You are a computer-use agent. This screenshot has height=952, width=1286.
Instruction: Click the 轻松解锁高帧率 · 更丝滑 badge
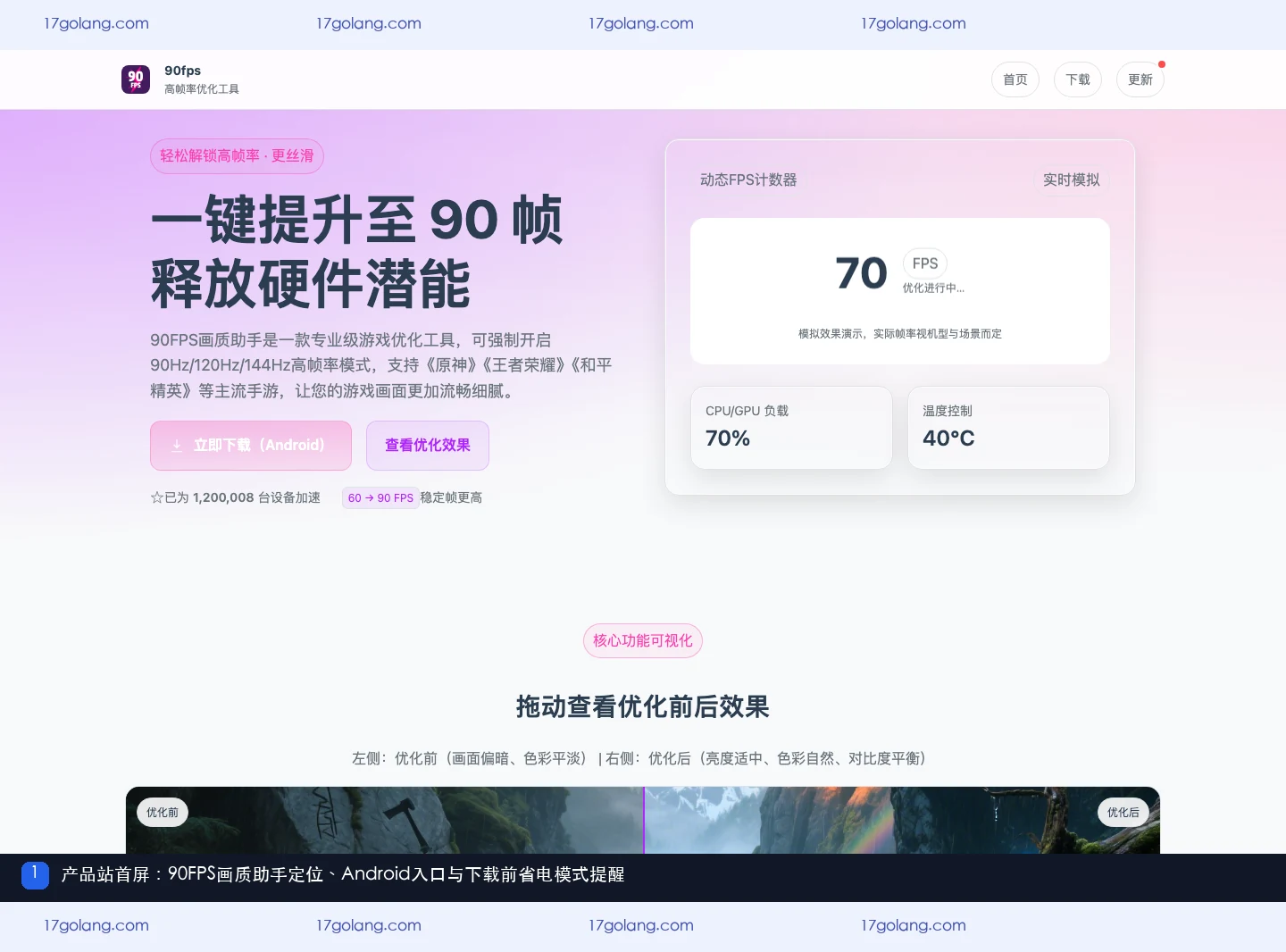click(x=237, y=156)
